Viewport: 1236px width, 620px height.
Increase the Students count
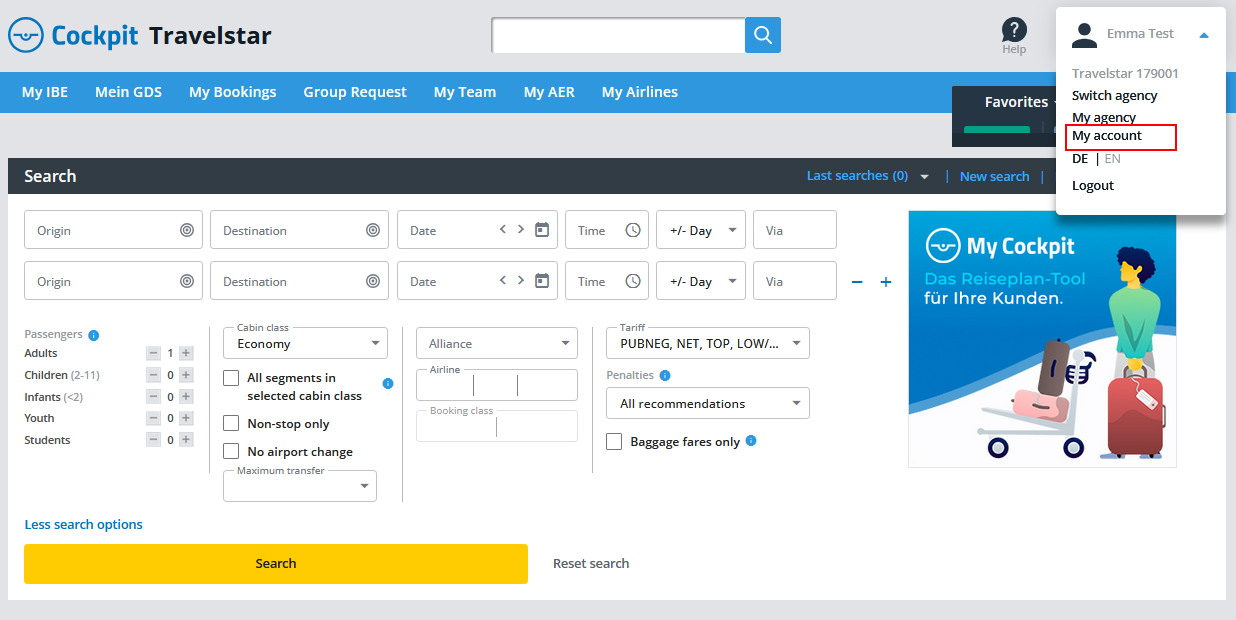(186, 440)
